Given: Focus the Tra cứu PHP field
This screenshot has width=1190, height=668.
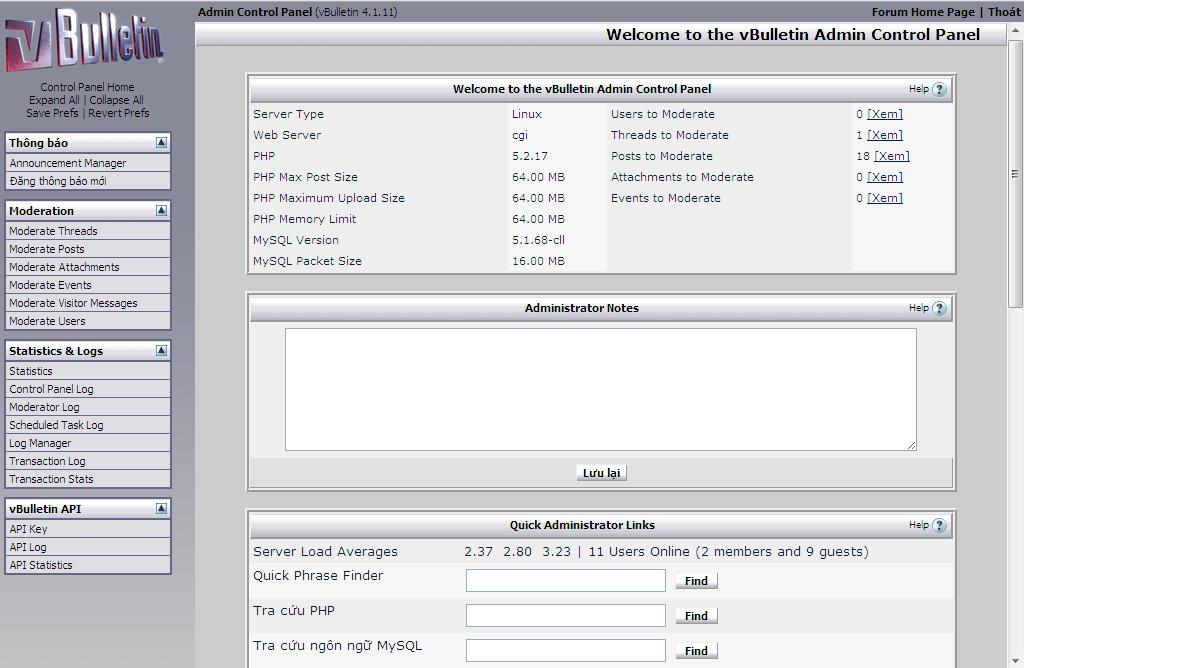Looking at the screenshot, I should (565, 616).
